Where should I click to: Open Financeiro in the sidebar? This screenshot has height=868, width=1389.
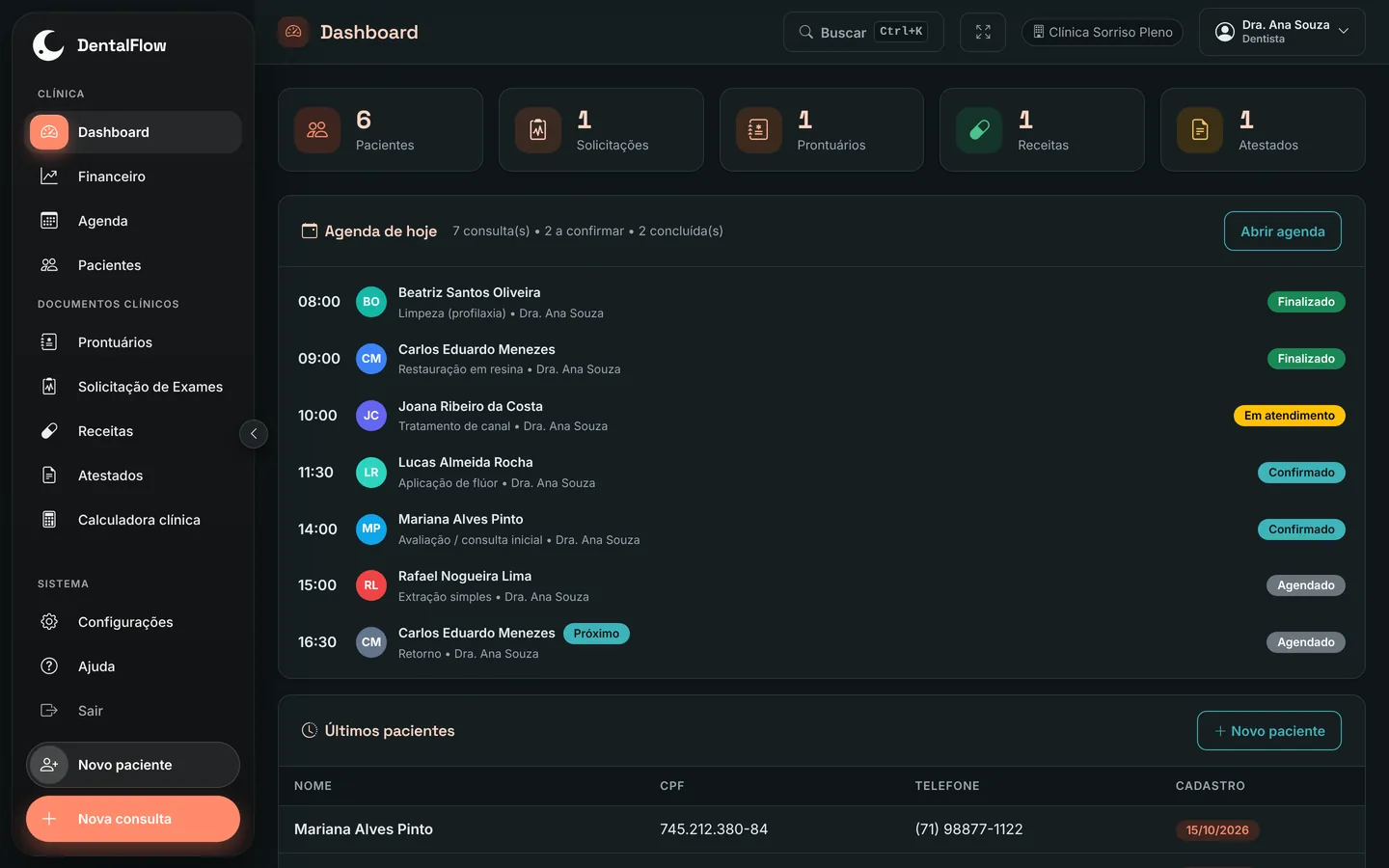133,176
